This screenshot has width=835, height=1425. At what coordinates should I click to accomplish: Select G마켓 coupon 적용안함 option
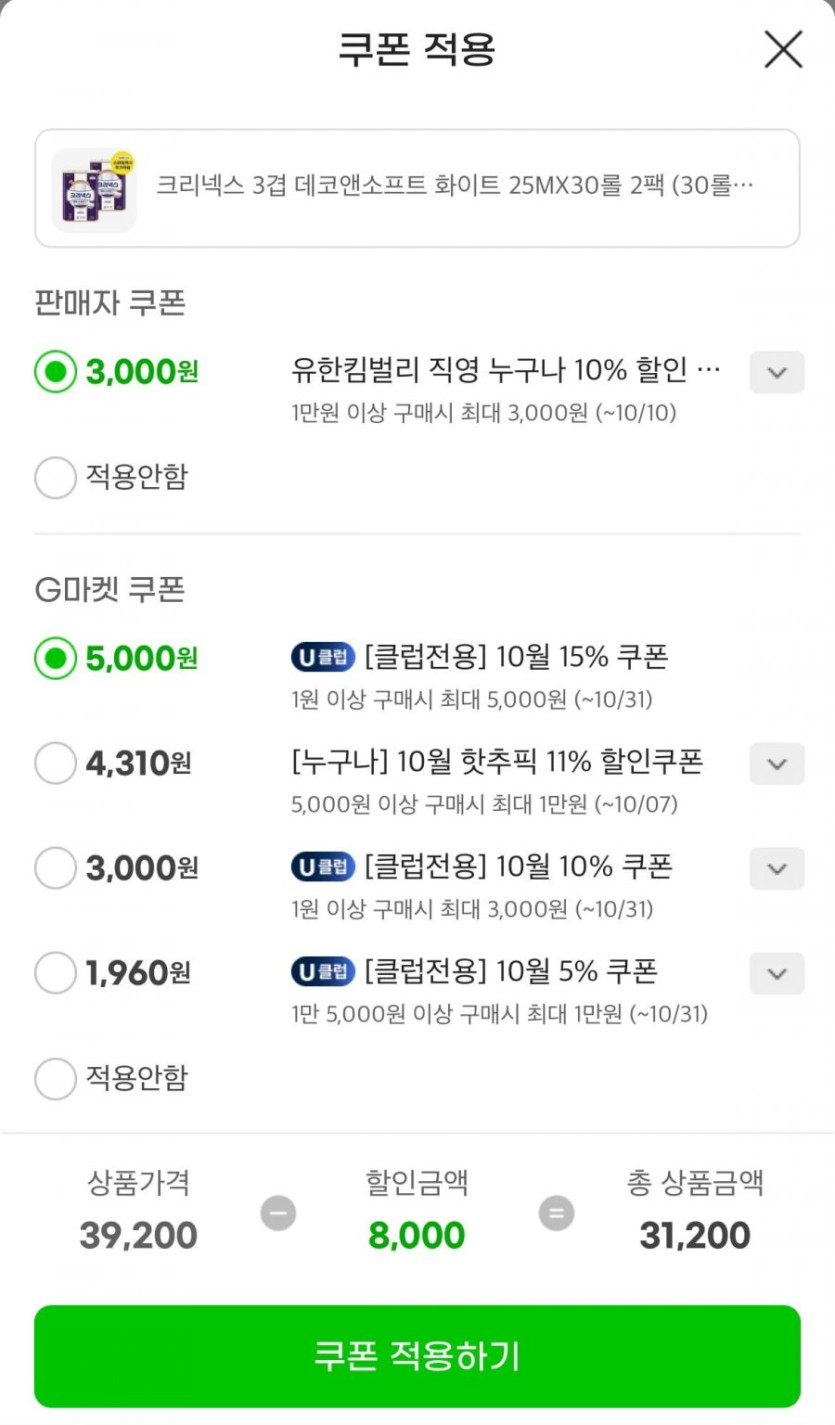(55, 1079)
